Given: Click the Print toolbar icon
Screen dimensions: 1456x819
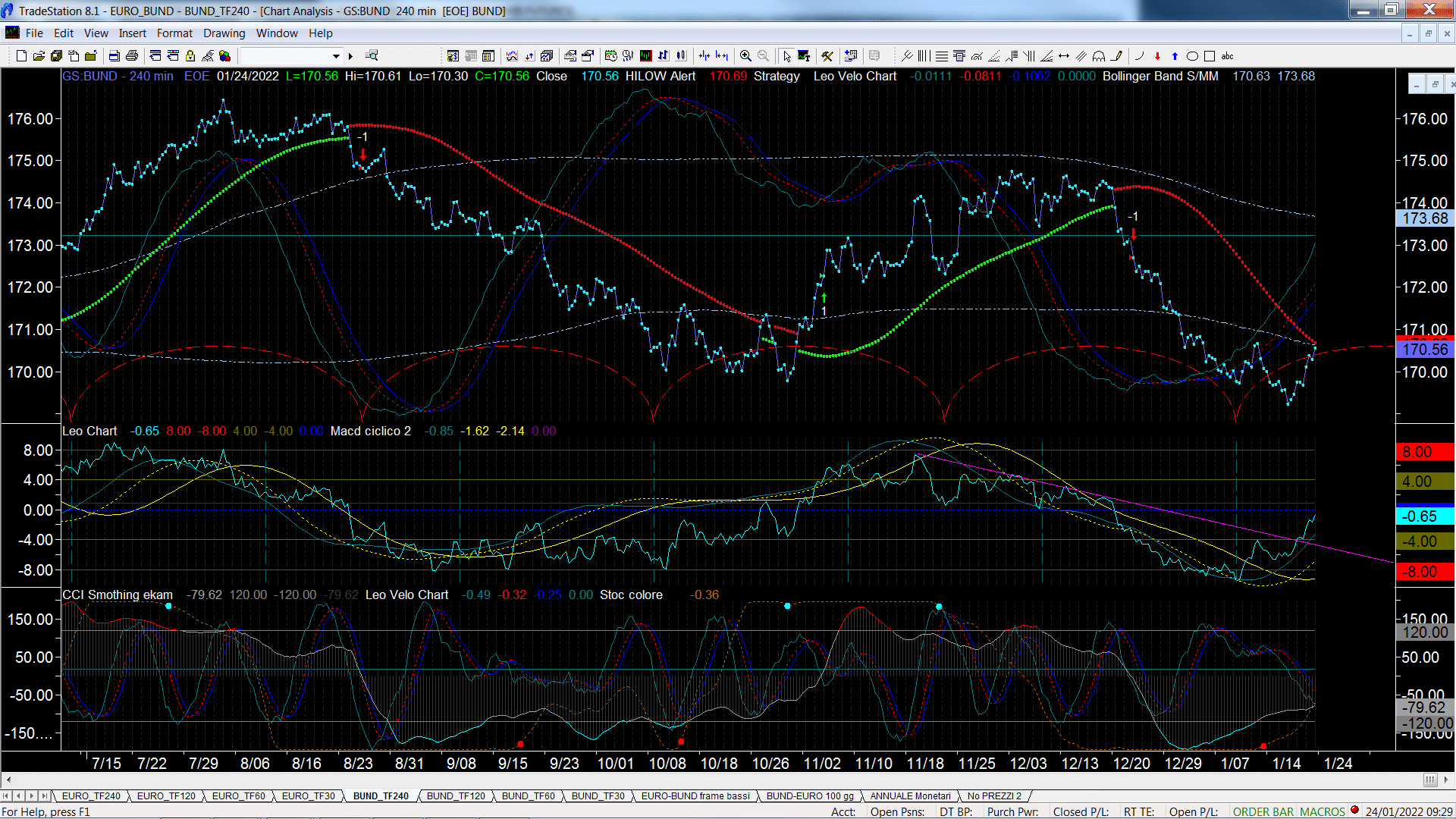Looking at the screenshot, I should point(132,56).
